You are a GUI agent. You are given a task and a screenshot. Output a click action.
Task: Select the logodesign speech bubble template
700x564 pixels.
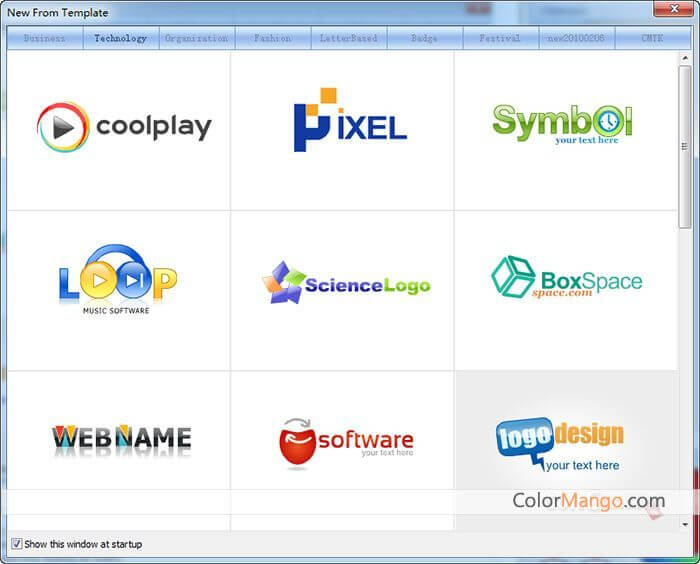(x=565, y=443)
